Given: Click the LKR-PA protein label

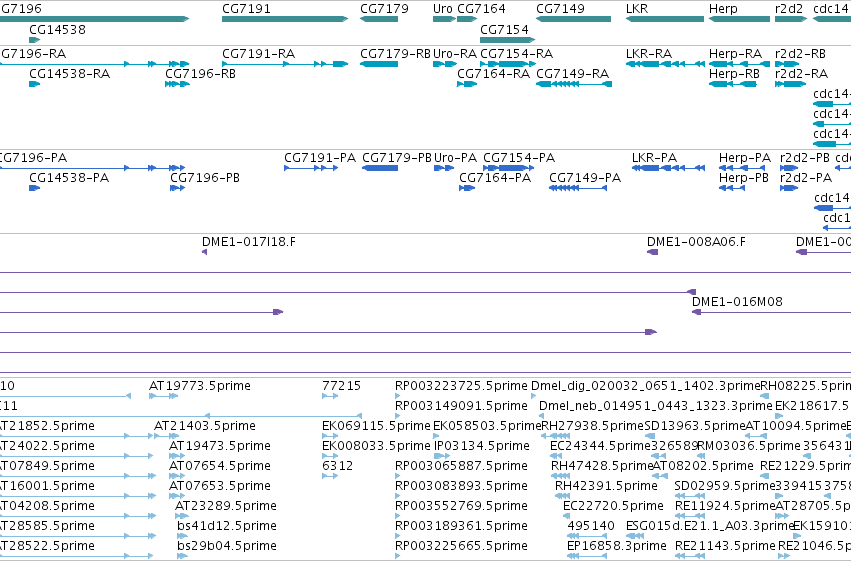Looking at the screenshot, I should pos(654,158).
